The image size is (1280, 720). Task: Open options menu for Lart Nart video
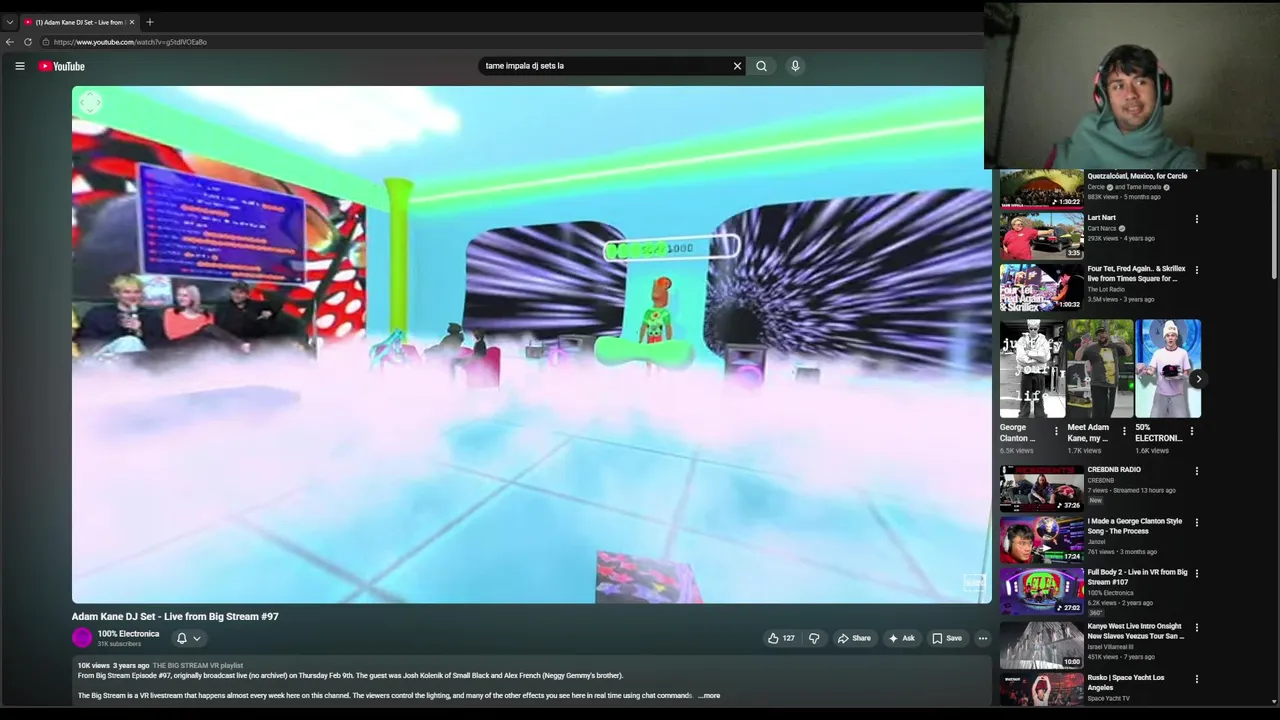(x=1197, y=219)
